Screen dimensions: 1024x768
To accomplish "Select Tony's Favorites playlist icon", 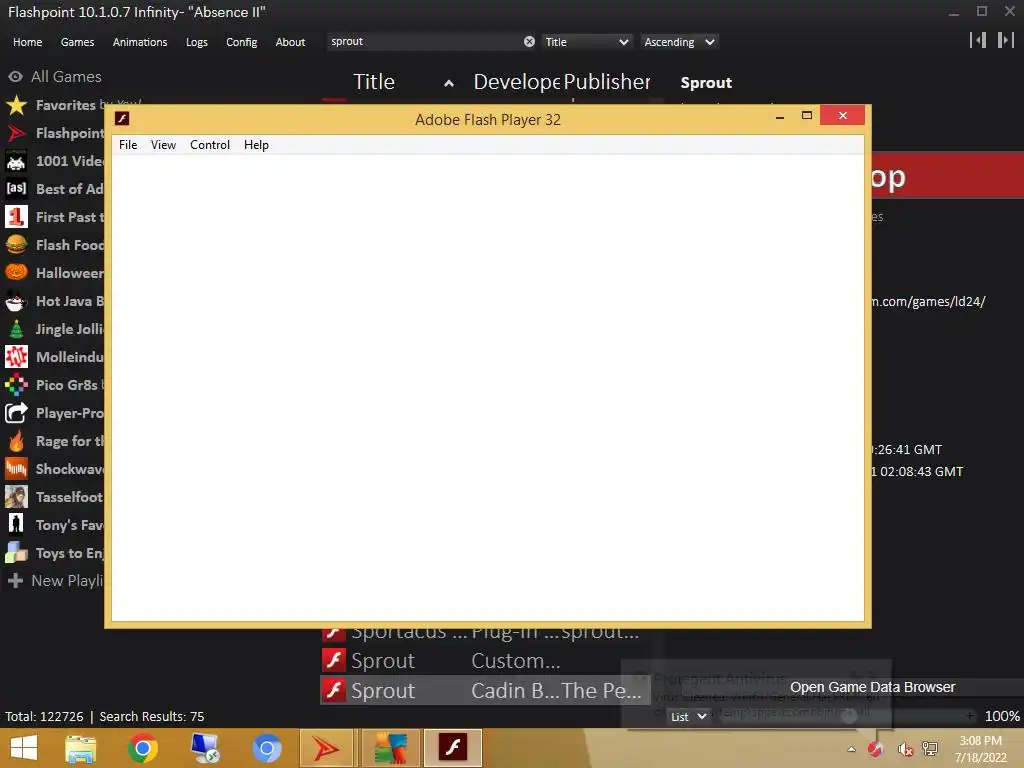I will coord(16,524).
